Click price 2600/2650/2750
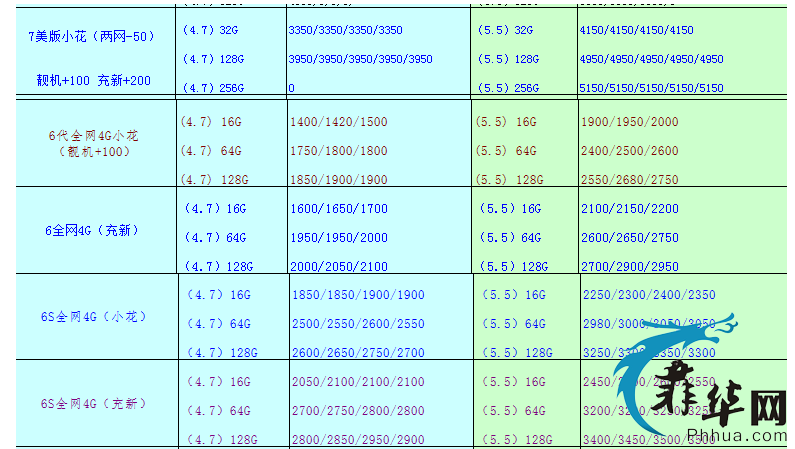Screen dimensions: 795x449 click(x=630, y=238)
